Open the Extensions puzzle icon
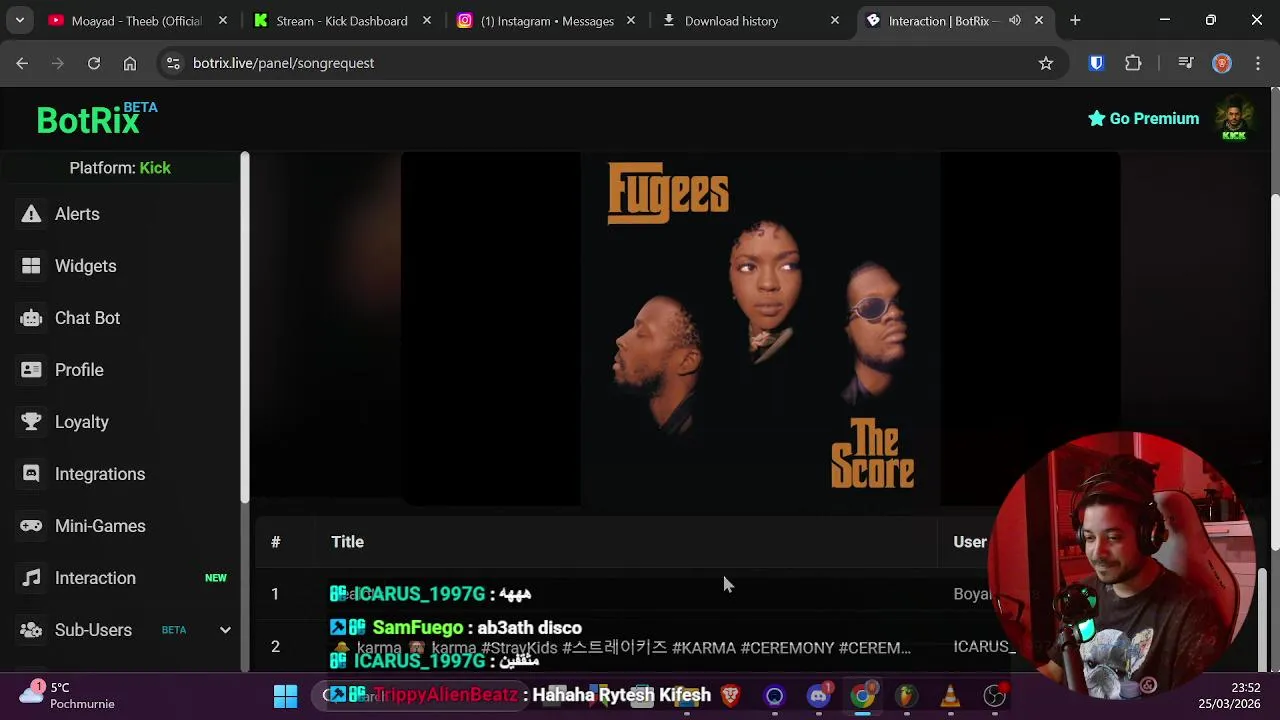 (x=1133, y=63)
